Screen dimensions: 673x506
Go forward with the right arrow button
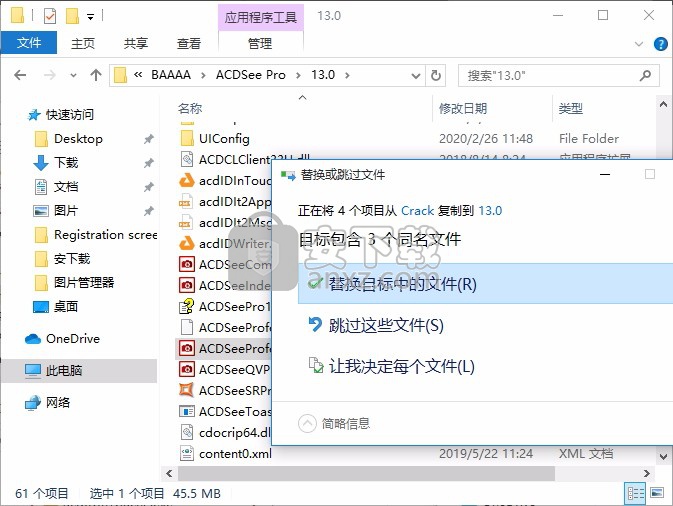pos(50,75)
